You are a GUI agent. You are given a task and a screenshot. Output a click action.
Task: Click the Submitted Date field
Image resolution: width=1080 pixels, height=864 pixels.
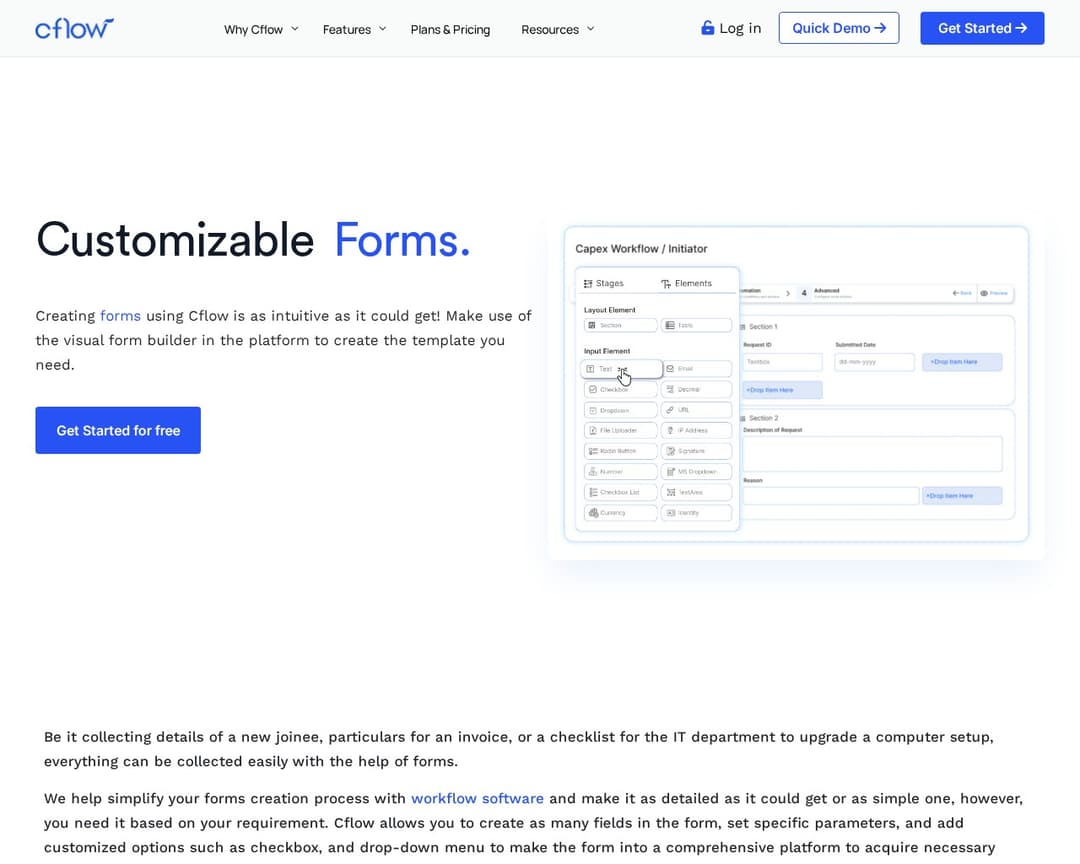pos(874,362)
